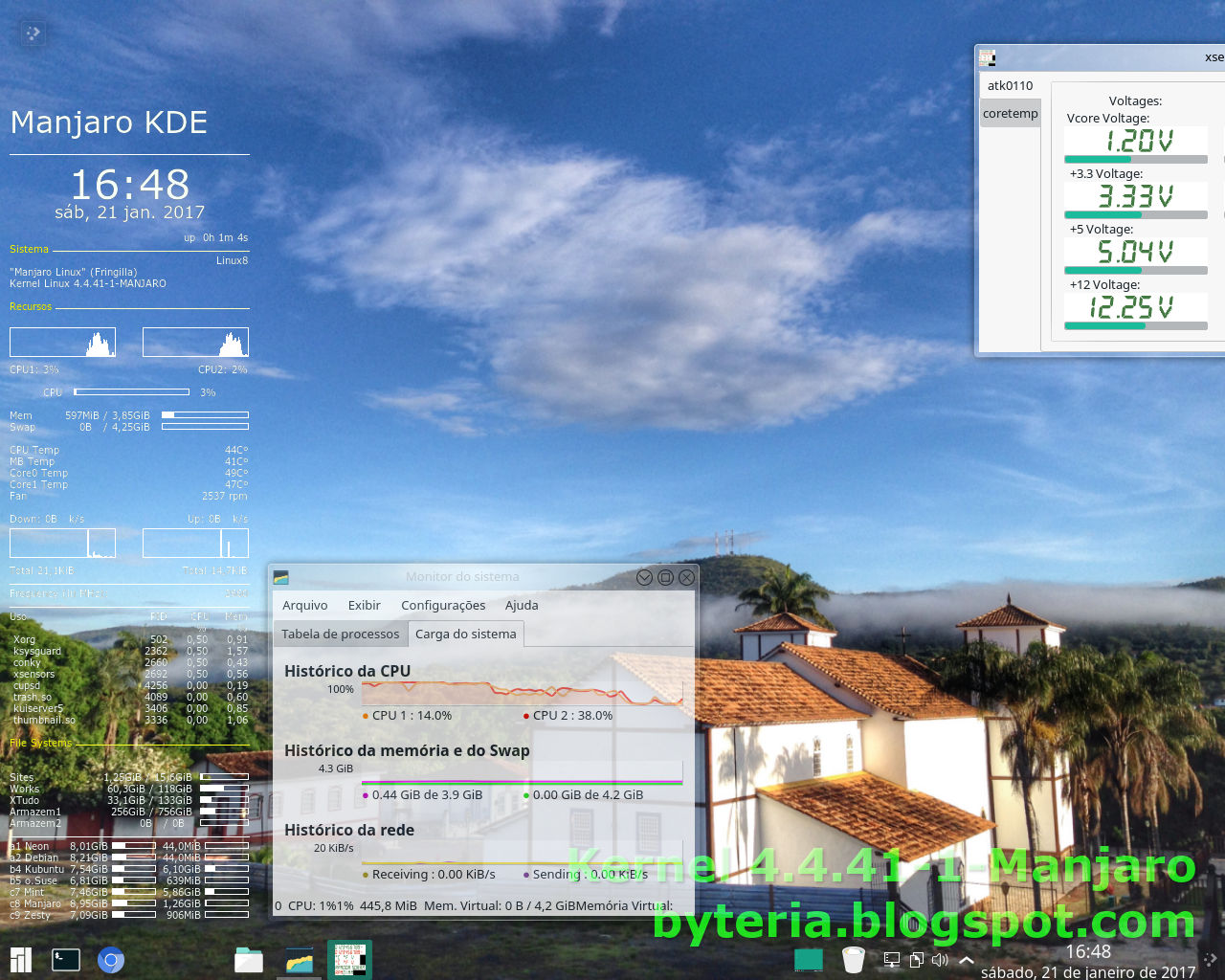The height and width of the screenshot is (980, 1225).
Task: Open Dolphin file manager from the panel
Action: click(x=249, y=960)
